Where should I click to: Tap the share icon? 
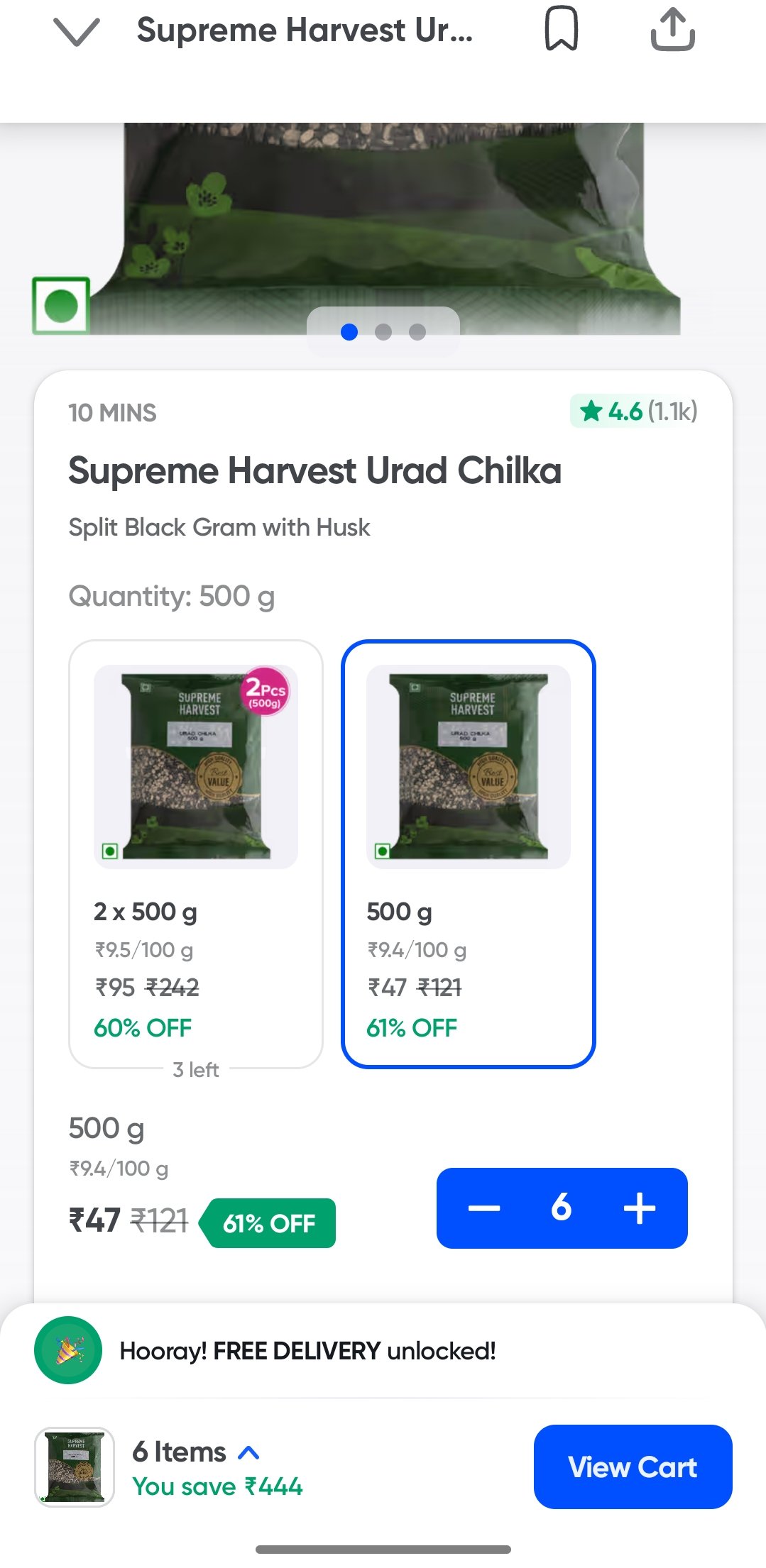672,30
